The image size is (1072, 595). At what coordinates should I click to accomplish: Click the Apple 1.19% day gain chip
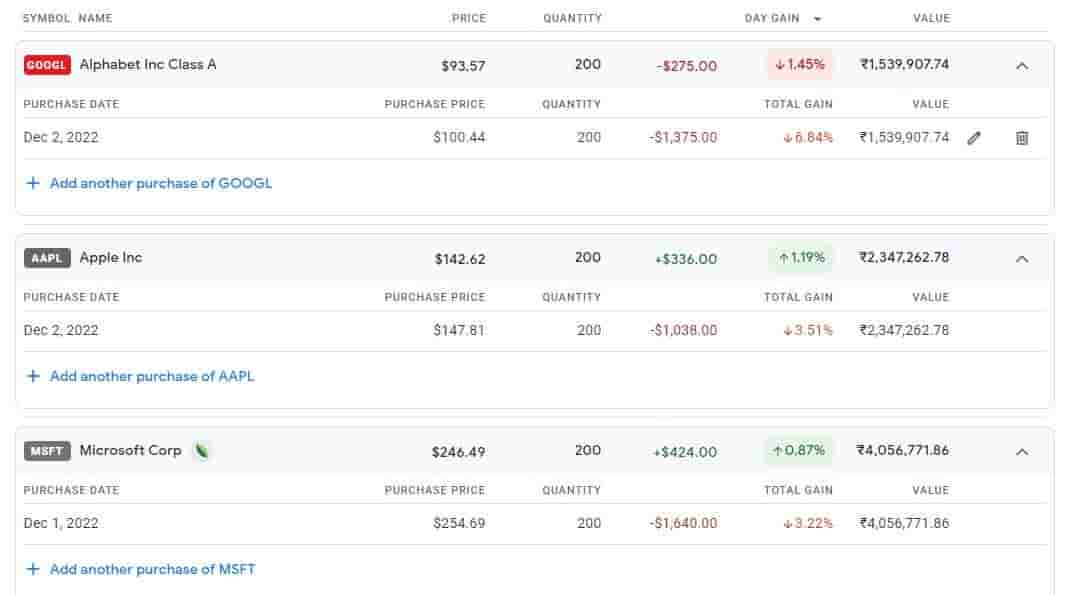pyautogui.click(x=800, y=258)
